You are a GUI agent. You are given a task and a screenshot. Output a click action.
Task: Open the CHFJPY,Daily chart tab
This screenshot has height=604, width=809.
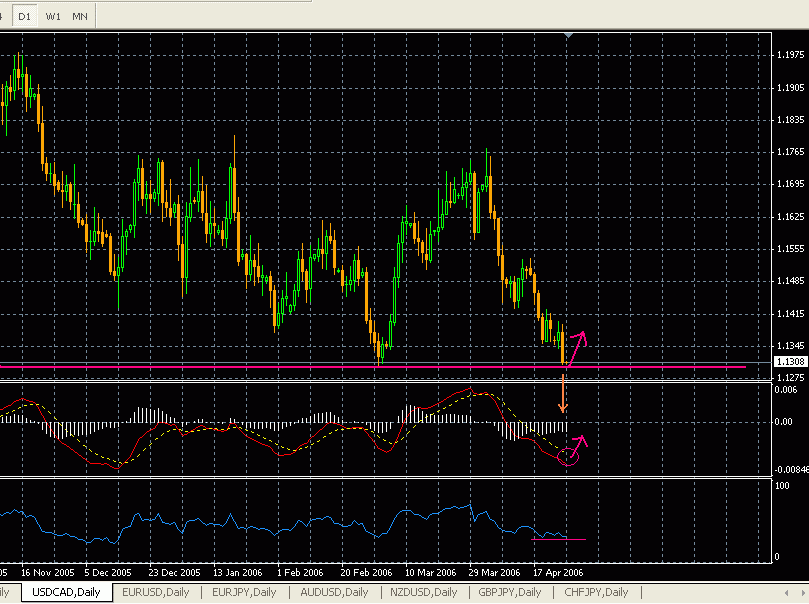[597, 592]
